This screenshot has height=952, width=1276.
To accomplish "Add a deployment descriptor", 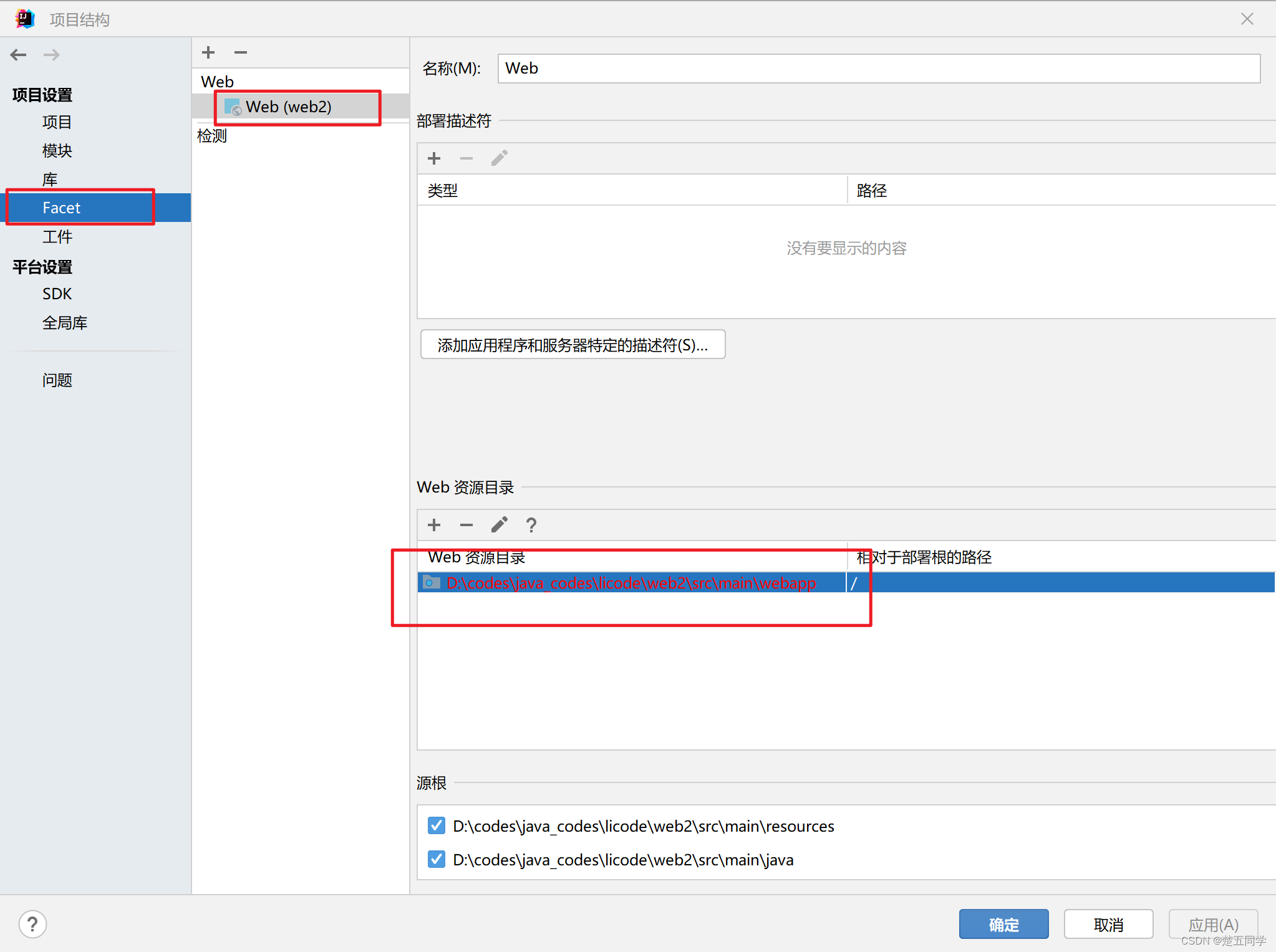I will pos(434,158).
